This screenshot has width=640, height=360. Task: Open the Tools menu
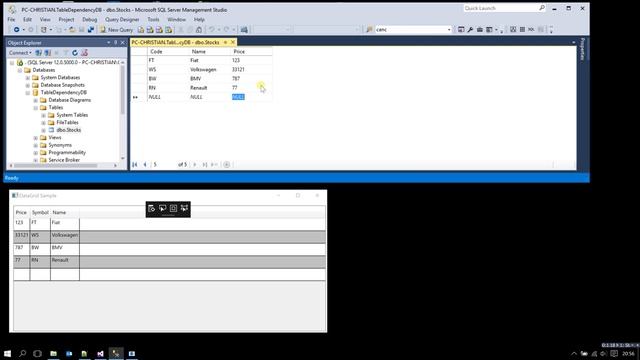pyautogui.click(x=153, y=19)
